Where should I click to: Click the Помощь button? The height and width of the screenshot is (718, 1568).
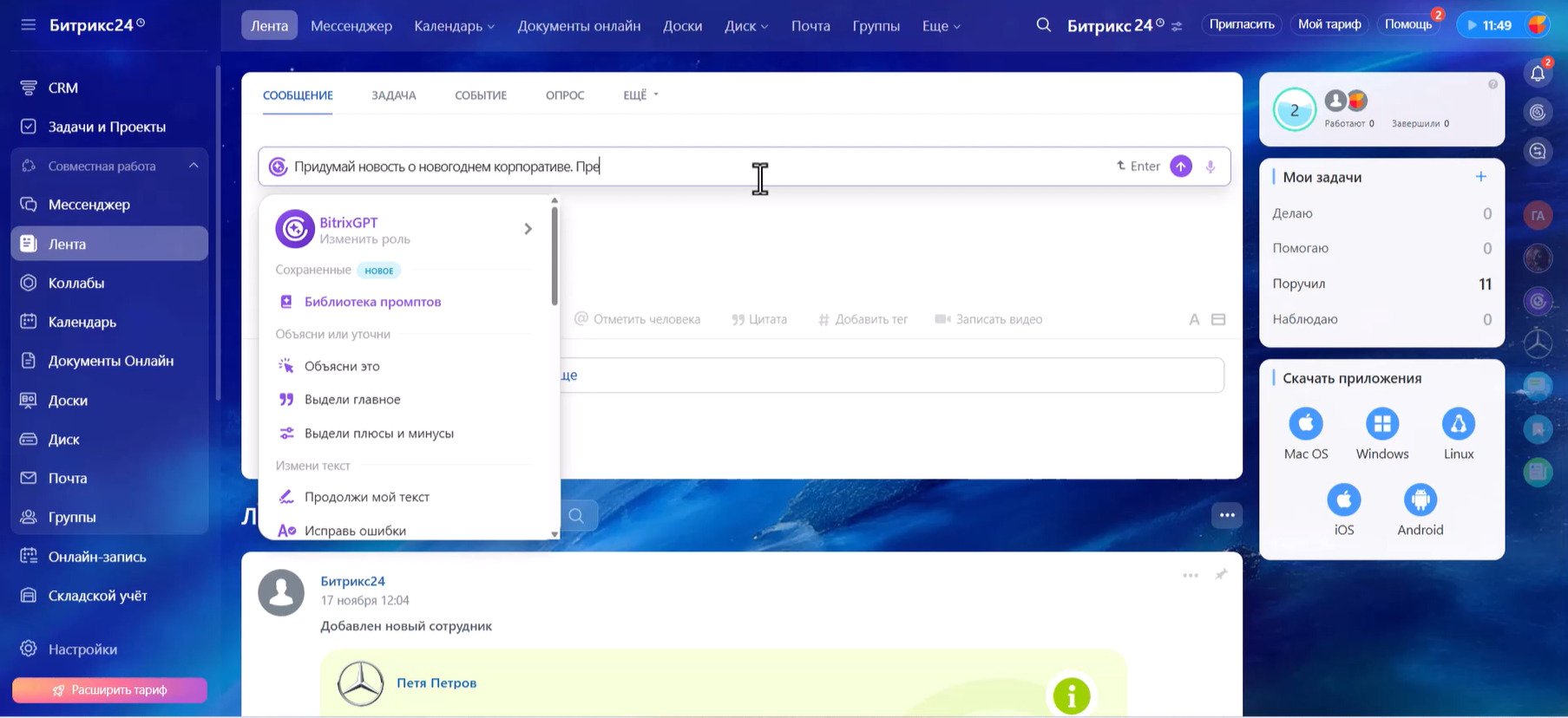click(1408, 24)
